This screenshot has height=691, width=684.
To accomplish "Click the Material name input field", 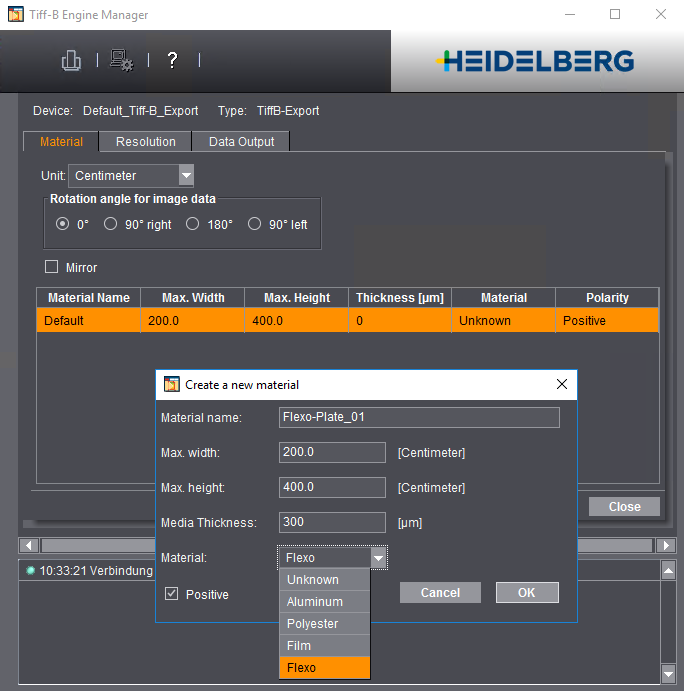I will 419,418.
